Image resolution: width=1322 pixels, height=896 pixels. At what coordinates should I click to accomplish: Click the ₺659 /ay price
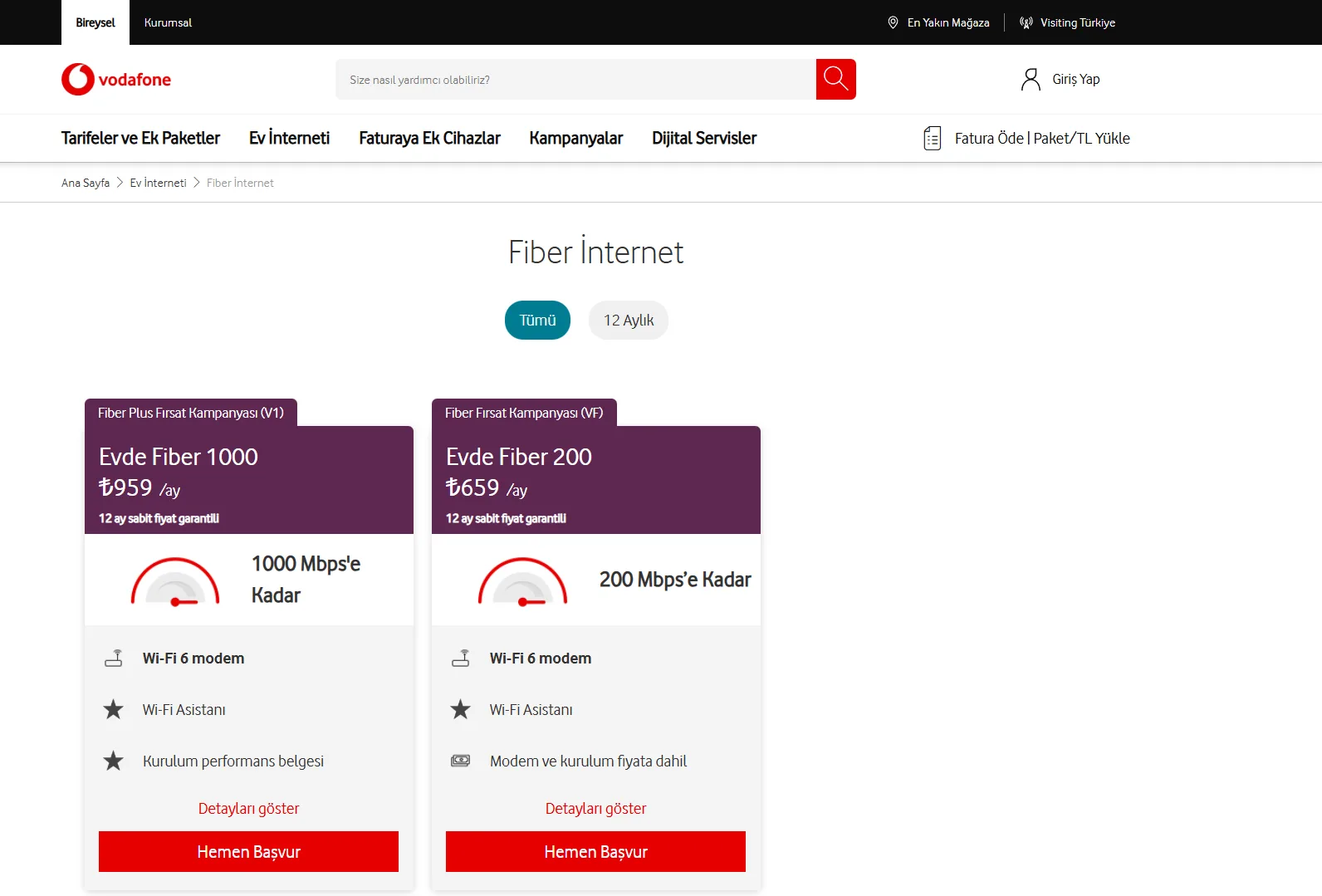[x=487, y=488]
